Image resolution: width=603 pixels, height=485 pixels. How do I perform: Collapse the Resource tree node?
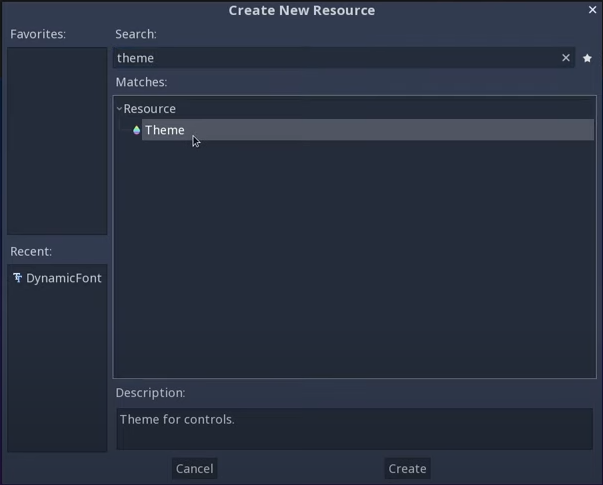[x=119, y=109]
